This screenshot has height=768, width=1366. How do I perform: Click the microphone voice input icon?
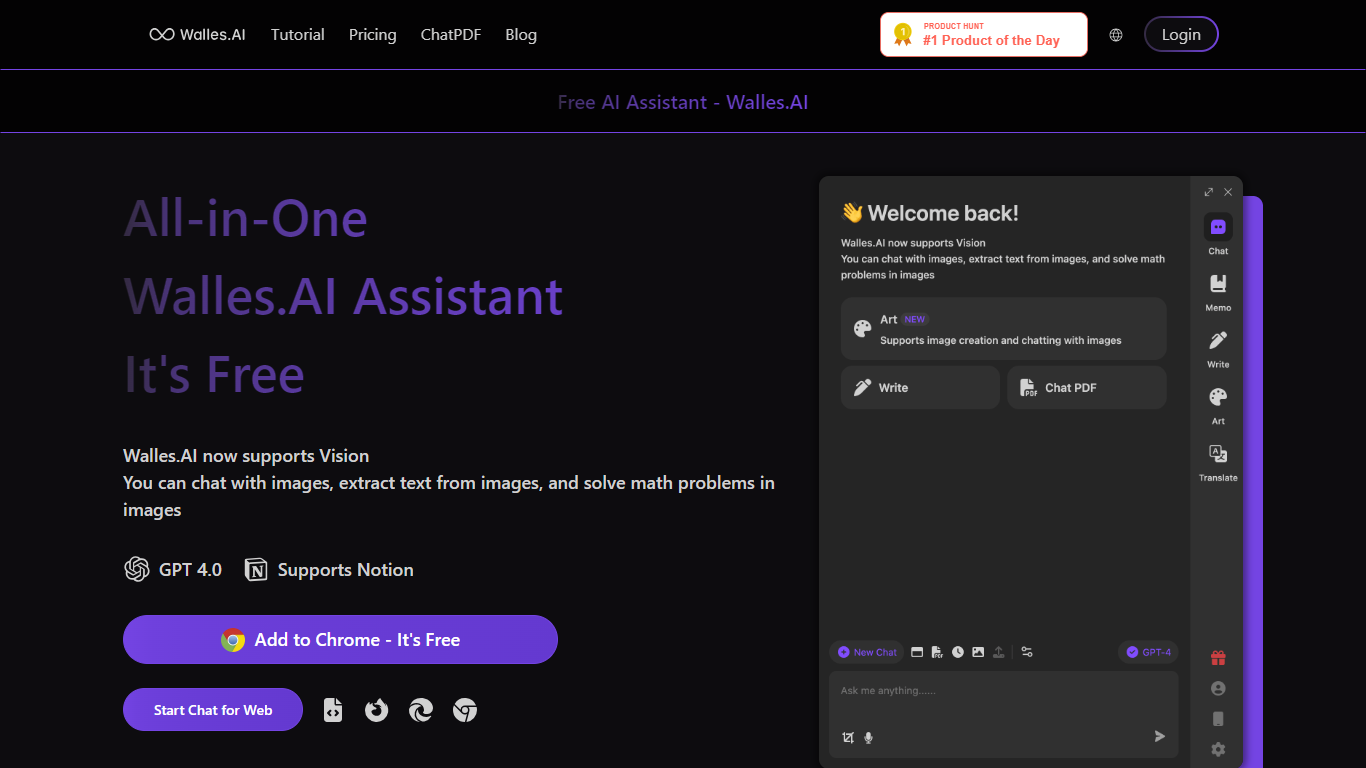point(868,738)
